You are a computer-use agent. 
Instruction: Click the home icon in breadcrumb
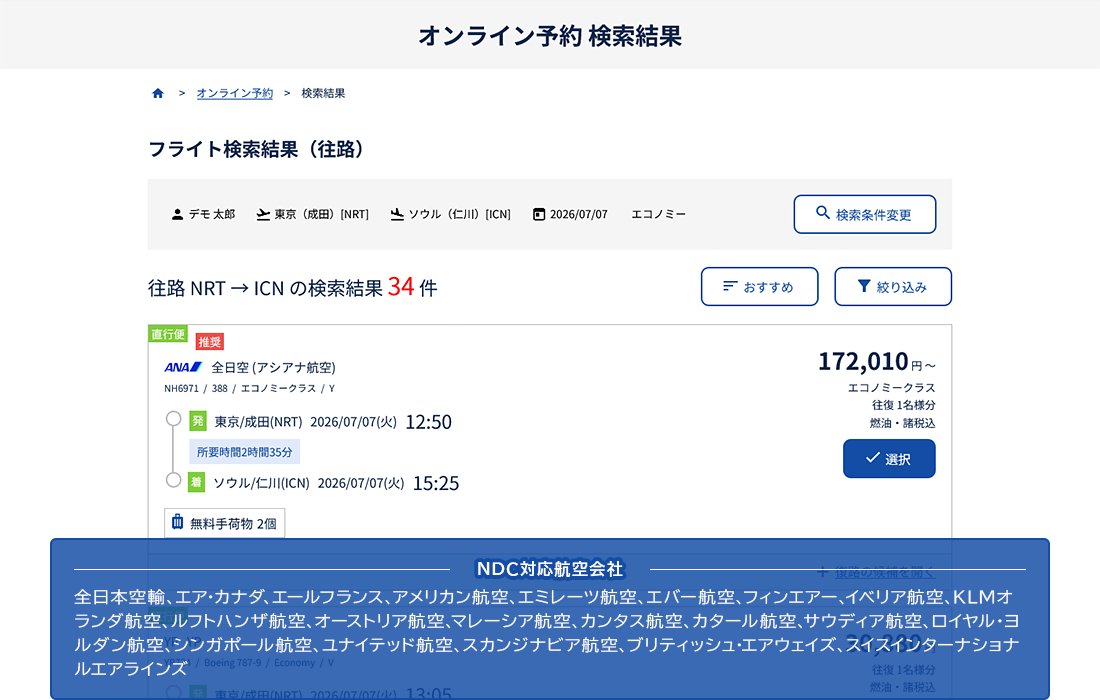pos(158,93)
